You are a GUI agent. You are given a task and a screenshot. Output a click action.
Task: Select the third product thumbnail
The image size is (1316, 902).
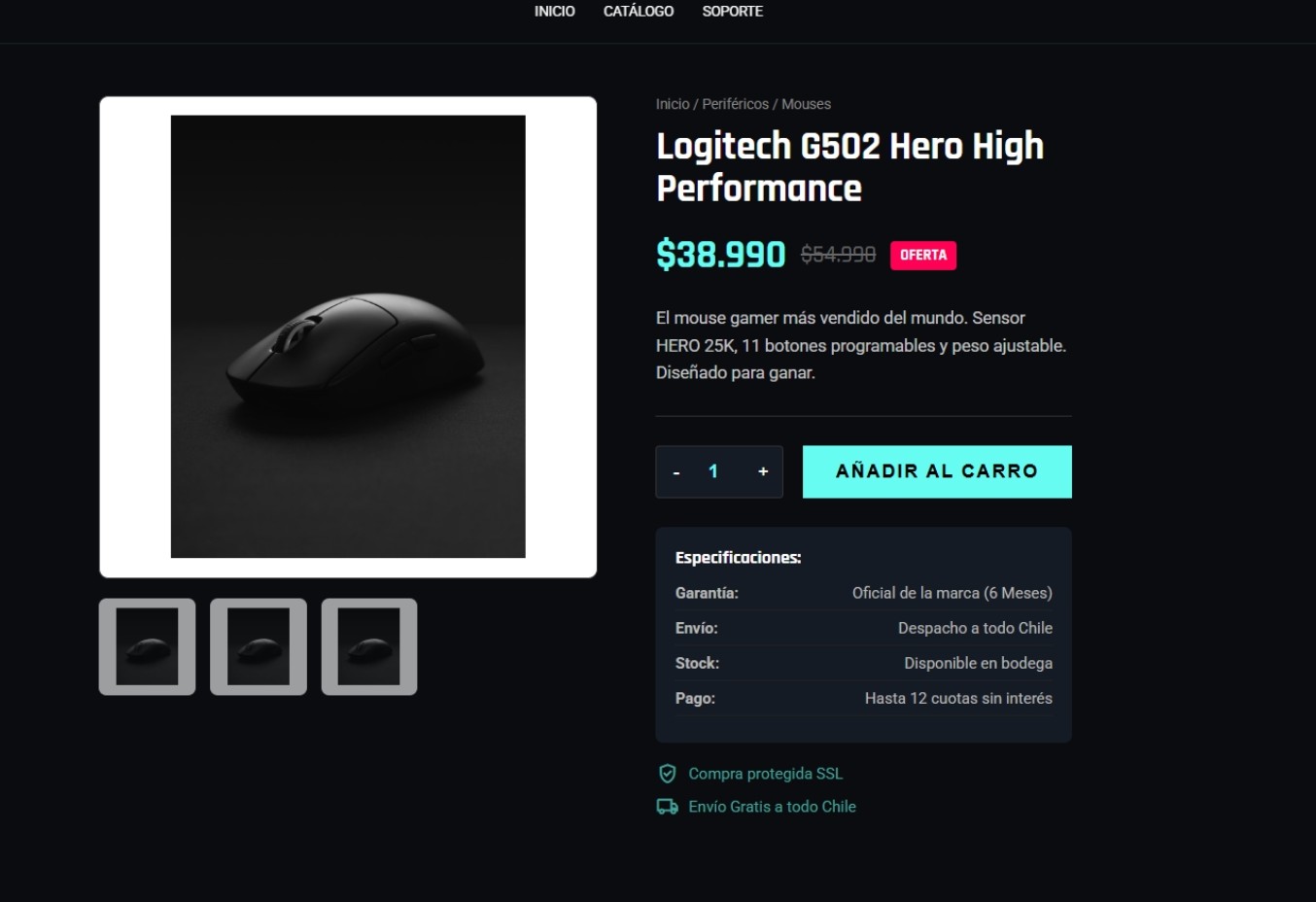(x=369, y=645)
